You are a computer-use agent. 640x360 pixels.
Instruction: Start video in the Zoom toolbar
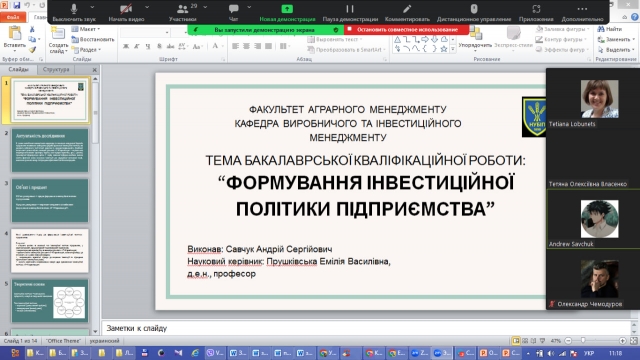(126, 12)
